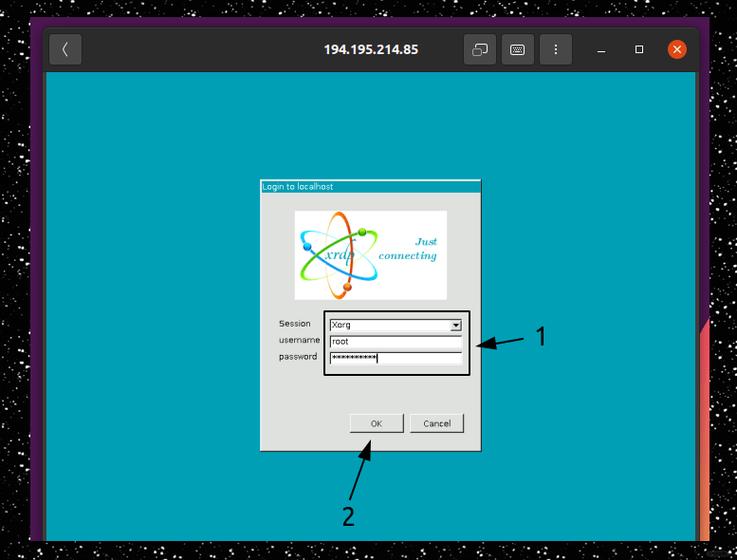
Task: Expand the Session dropdown arrow
Action: (455, 325)
